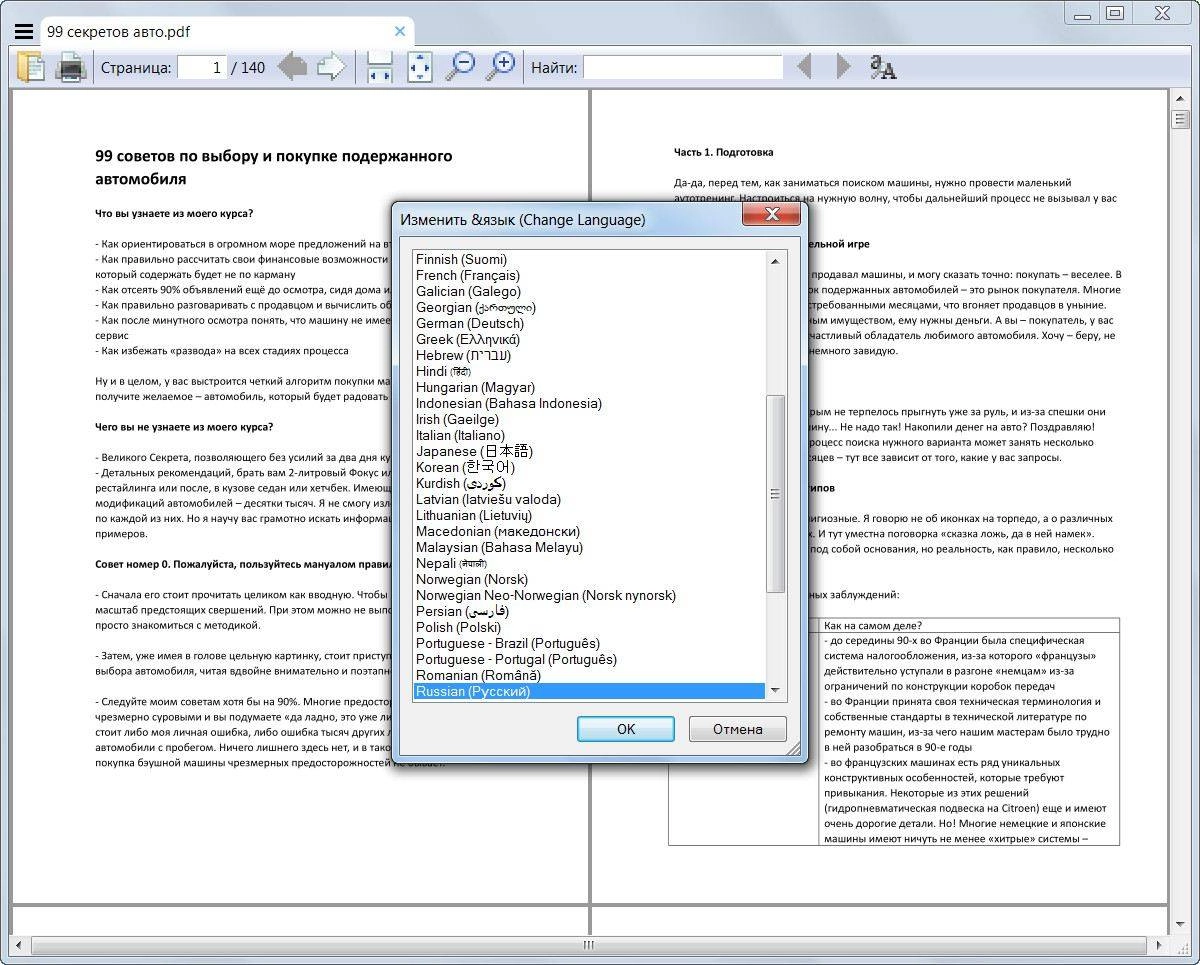Select Kurdish language entry
Image resolution: width=1200 pixels, height=965 pixels.
point(589,483)
